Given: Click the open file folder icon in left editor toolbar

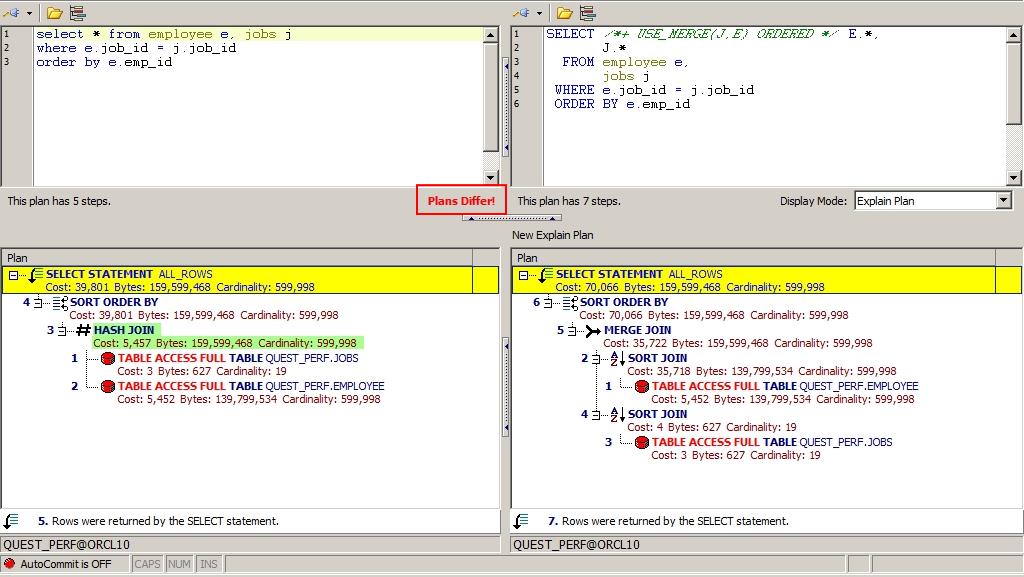Looking at the screenshot, I should click(x=54, y=13).
